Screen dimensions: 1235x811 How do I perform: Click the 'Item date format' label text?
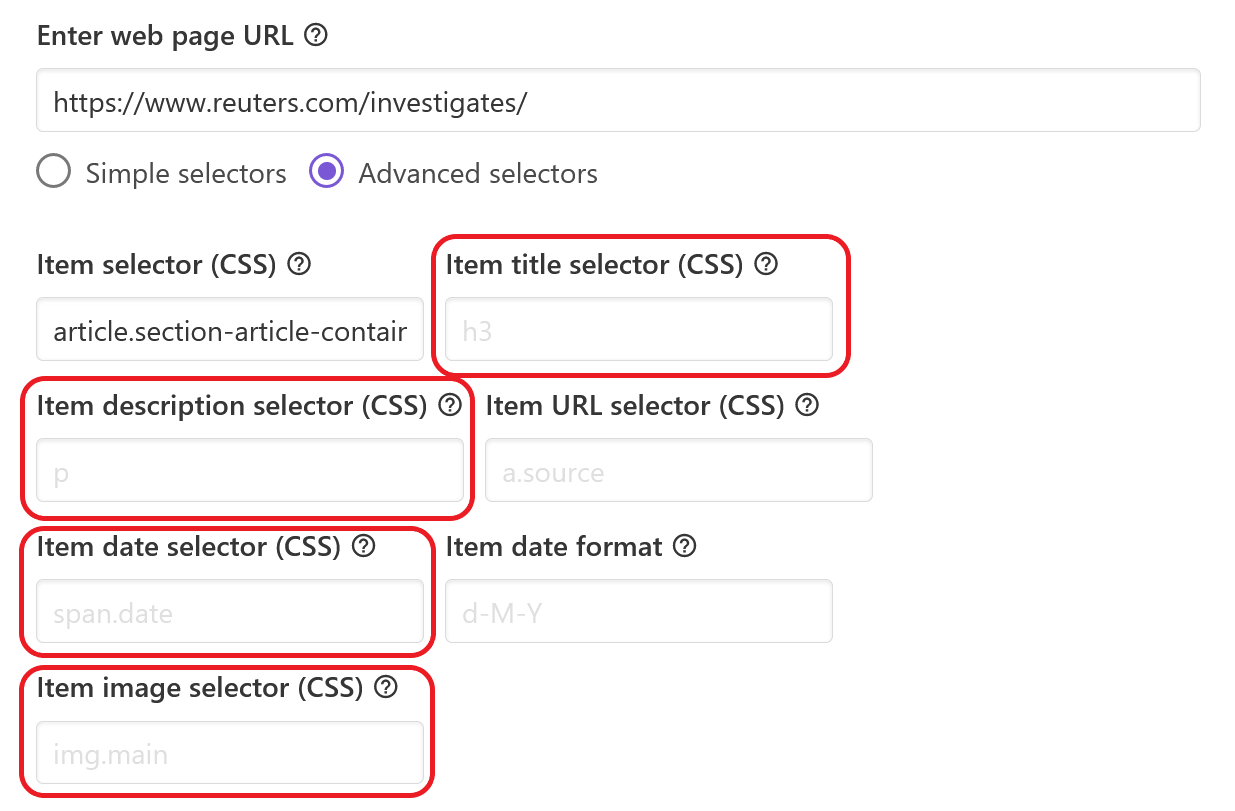coord(554,547)
